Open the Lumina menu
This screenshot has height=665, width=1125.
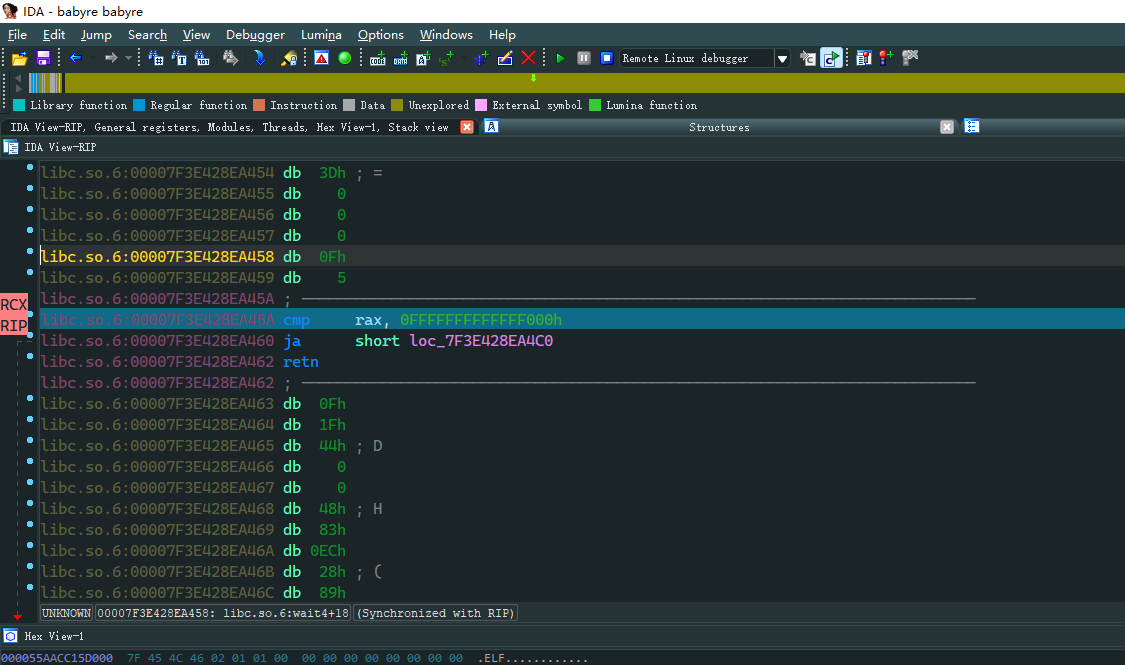point(321,35)
